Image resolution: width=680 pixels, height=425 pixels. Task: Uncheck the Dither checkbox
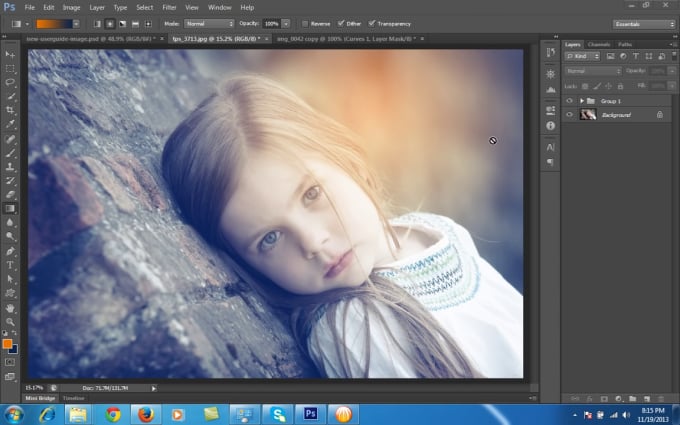(341, 23)
